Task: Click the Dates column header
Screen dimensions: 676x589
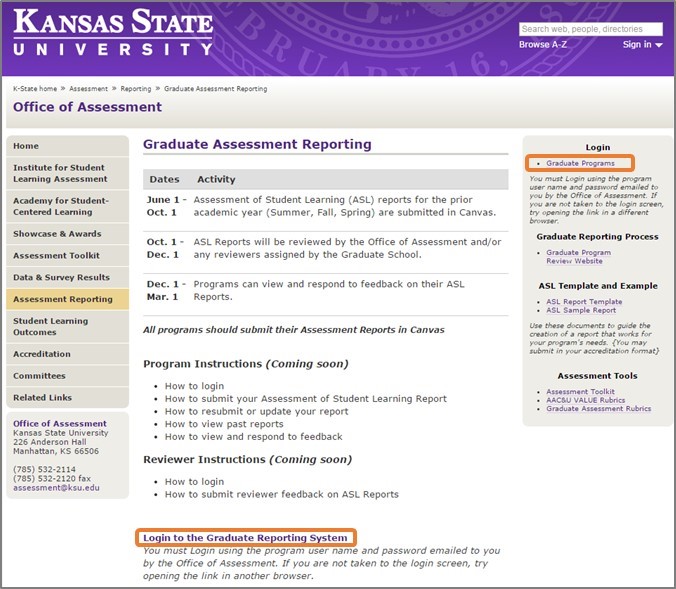Action: tap(165, 179)
